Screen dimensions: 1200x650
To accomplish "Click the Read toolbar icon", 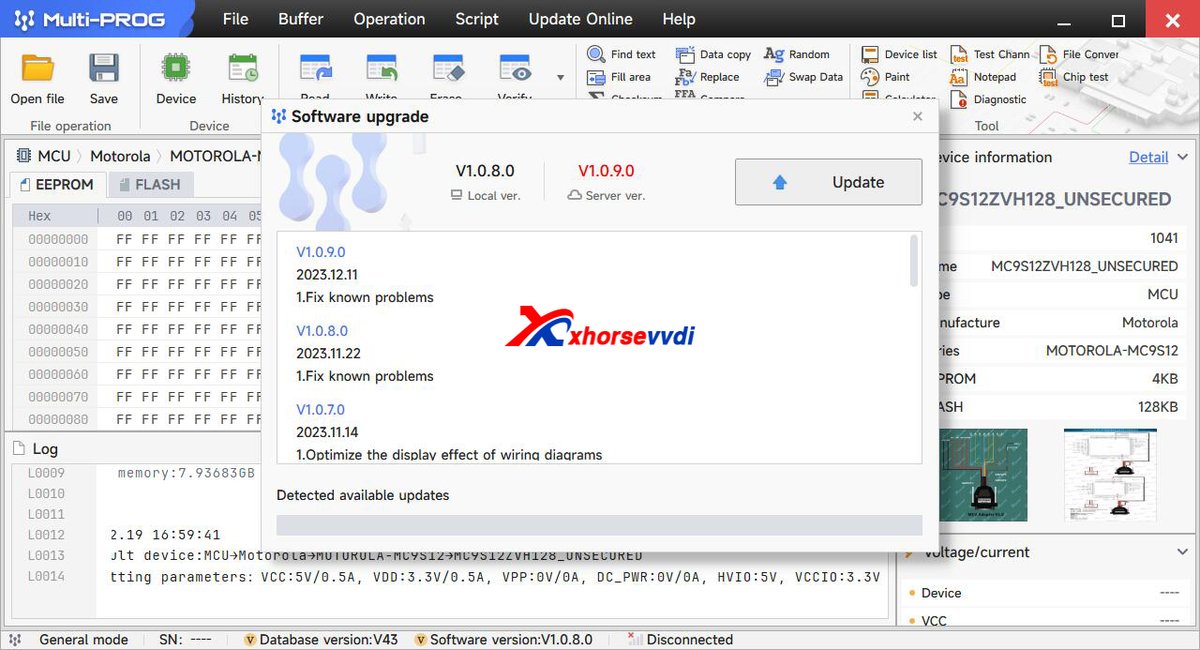I will pos(316,69).
